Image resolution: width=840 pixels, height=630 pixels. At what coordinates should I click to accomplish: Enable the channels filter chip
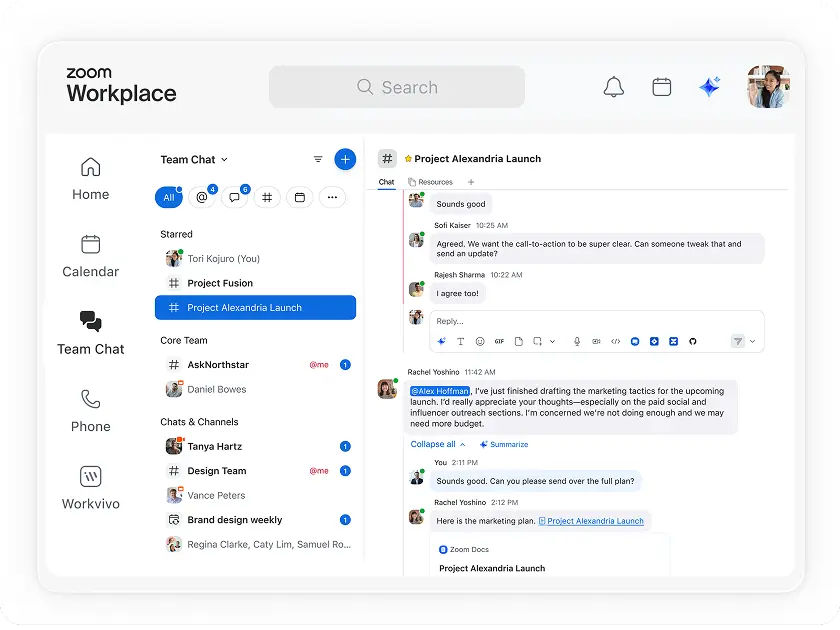(267, 197)
